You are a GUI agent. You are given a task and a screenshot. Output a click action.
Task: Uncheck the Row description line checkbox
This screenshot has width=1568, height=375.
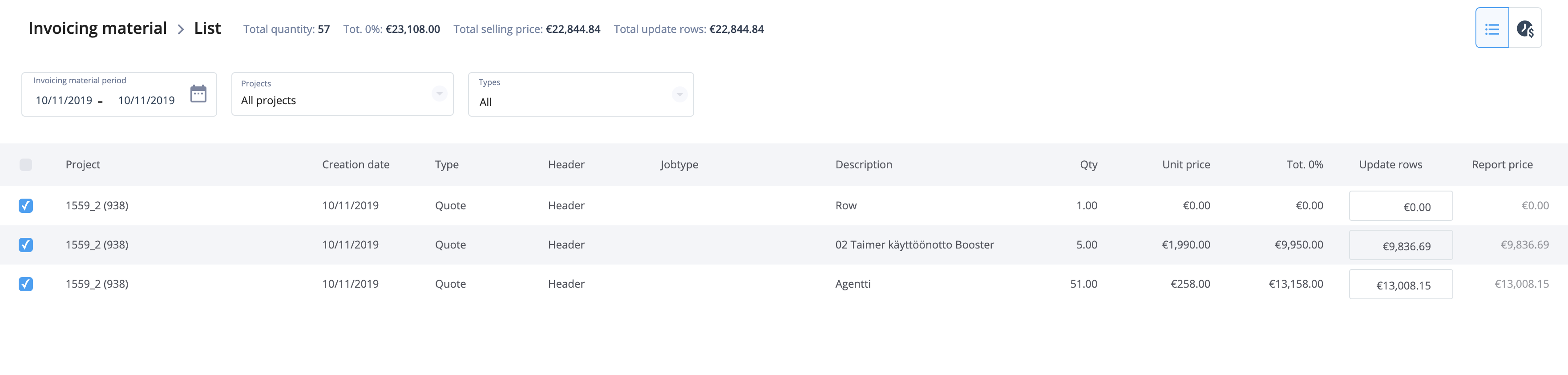click(x=25, y=205)
